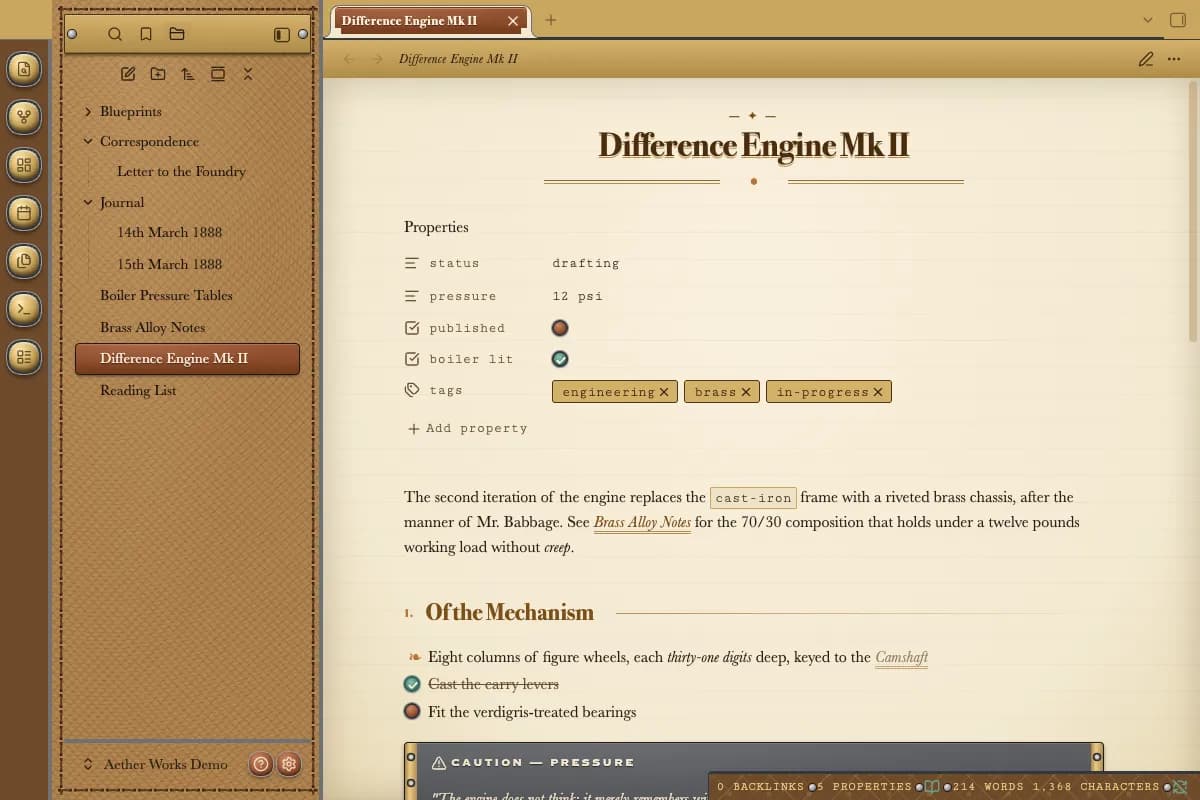Open the status property type icon
Screen dimensions: 1200x800
pos(412,263)
